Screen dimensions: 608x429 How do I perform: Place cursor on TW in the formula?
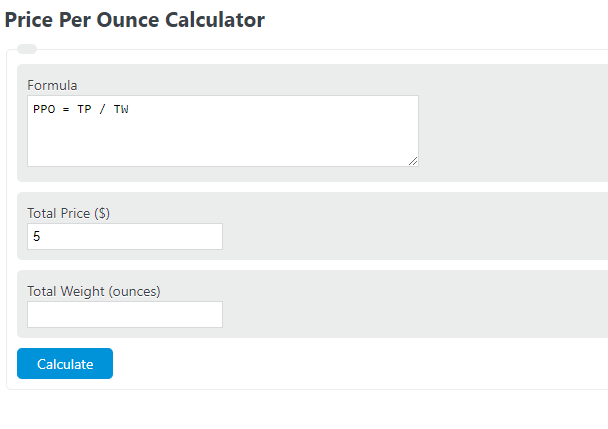coord(121,109)
